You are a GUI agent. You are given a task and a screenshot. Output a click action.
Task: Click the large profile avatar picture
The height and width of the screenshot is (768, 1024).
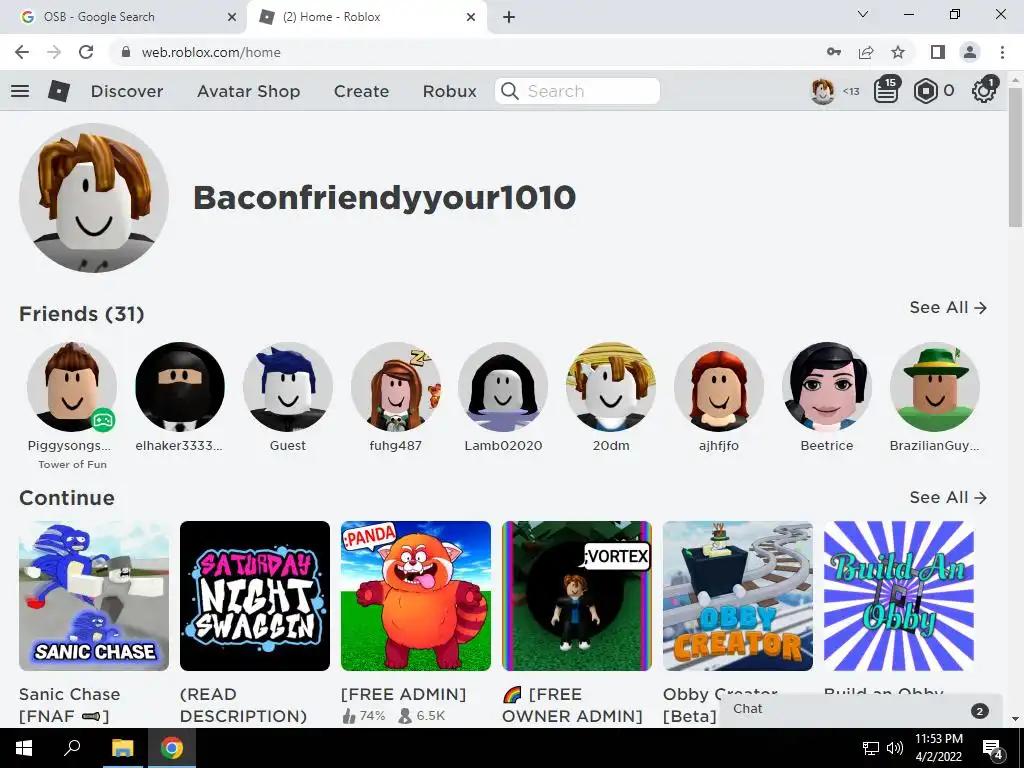coord(94,198)
